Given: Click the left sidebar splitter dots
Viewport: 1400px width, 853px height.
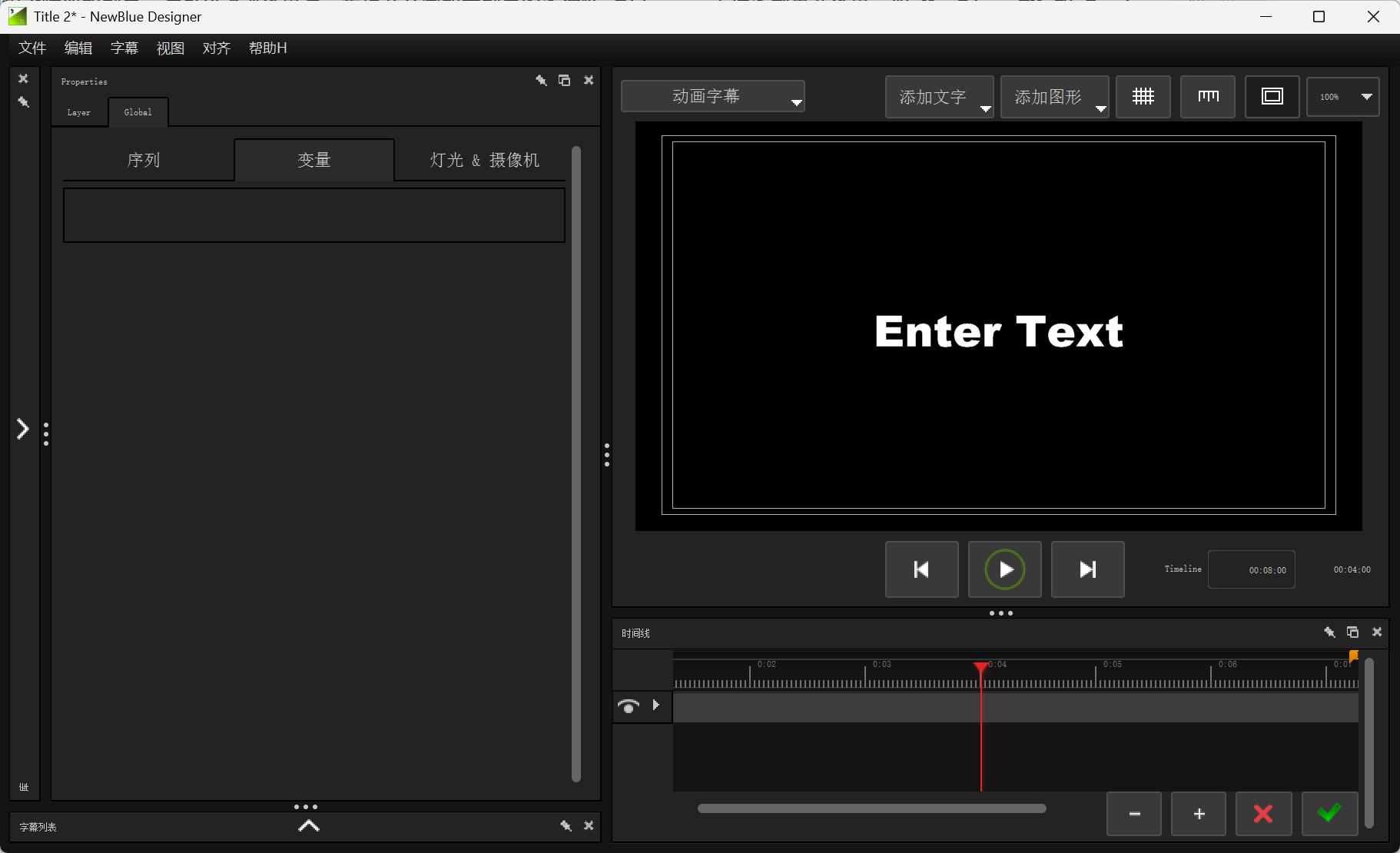Looking at the screenshot, I should click(46, 434).
